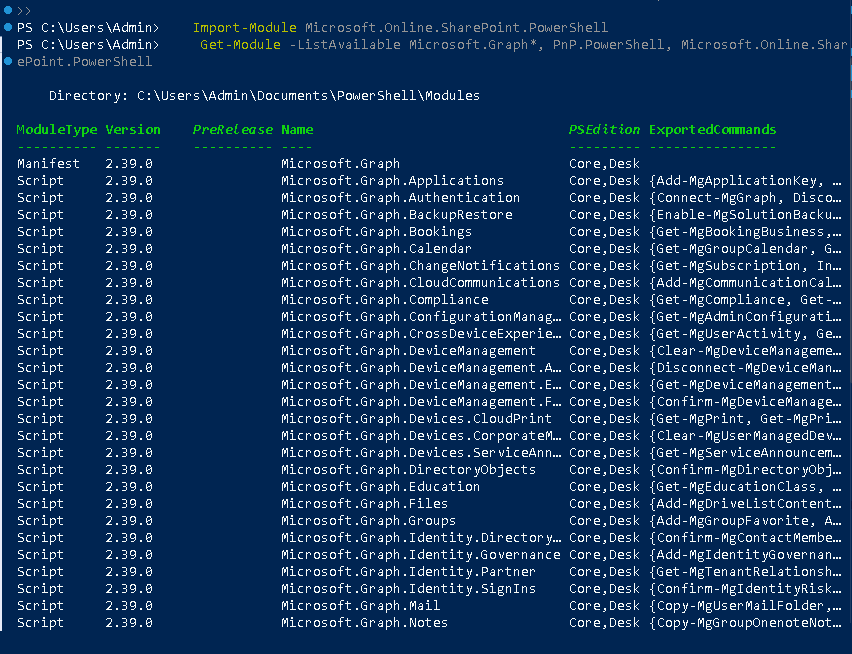The width and height of the screenshot is (852, 654).
Task: Select Microsoft.Graph.Mail name
Action: click(361, 606)
